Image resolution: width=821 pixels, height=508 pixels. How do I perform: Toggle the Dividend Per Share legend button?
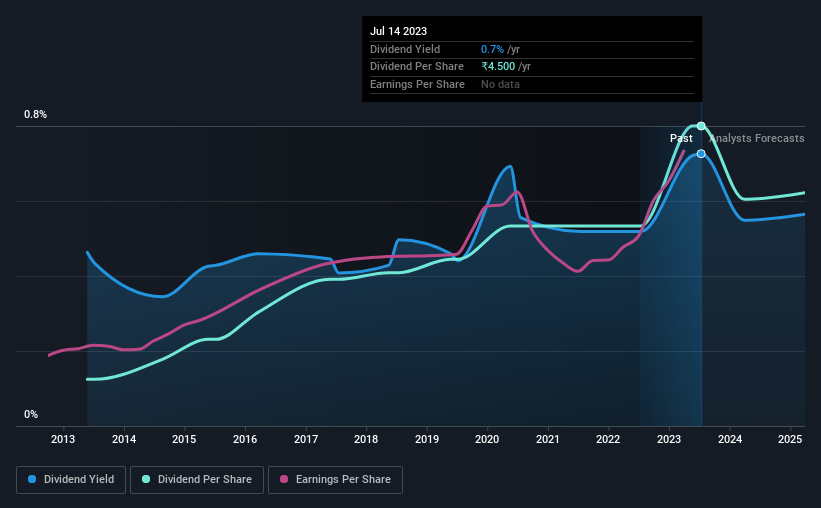coord(197,480)
